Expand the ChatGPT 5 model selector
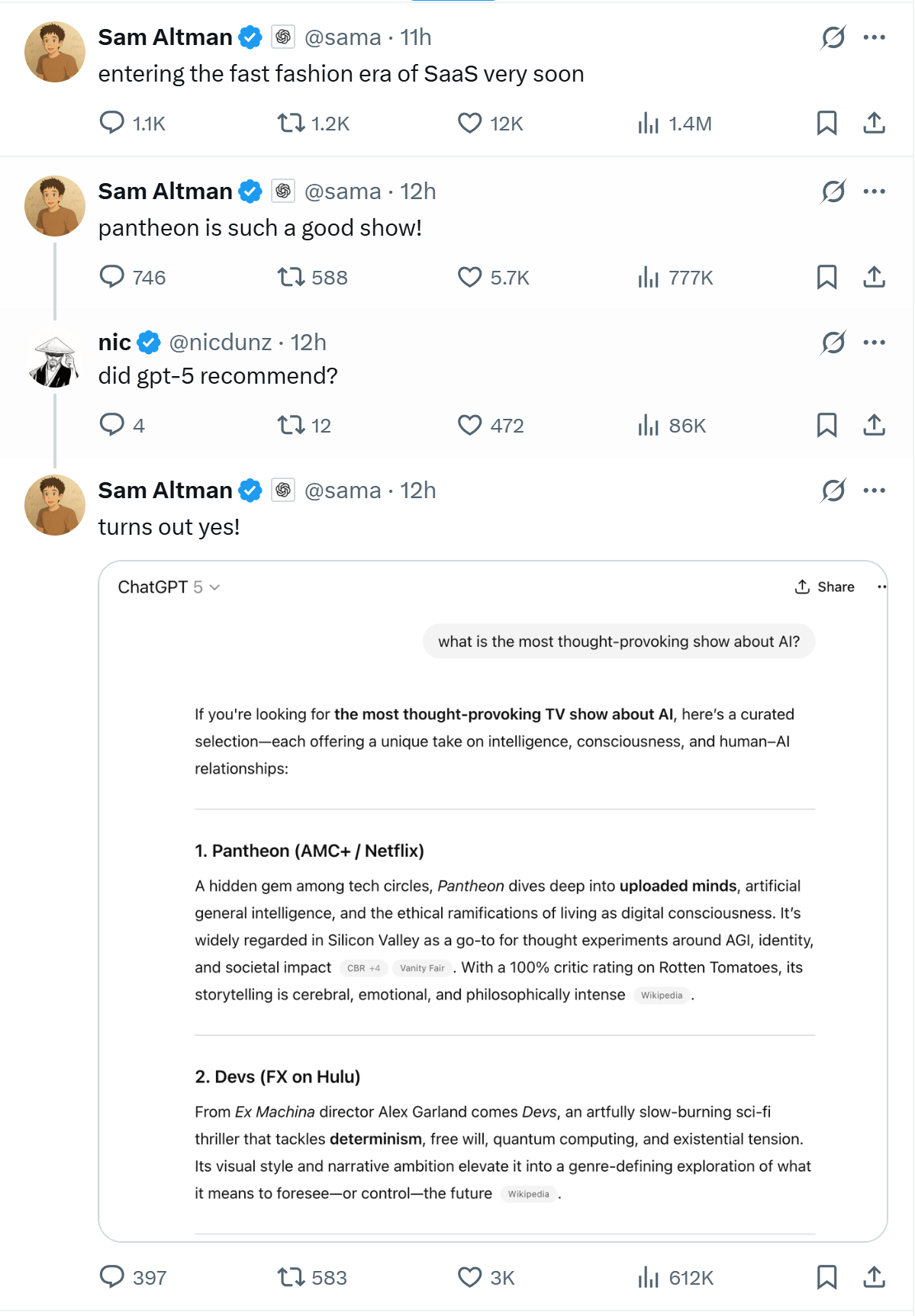This screenshot has height=1316, width=915. (169, 587)
